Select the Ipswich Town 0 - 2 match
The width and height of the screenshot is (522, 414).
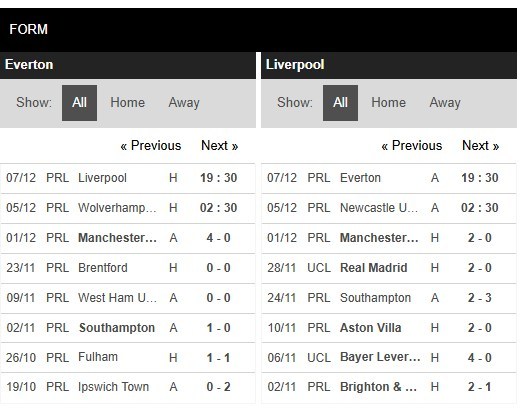tap(128, 387)
